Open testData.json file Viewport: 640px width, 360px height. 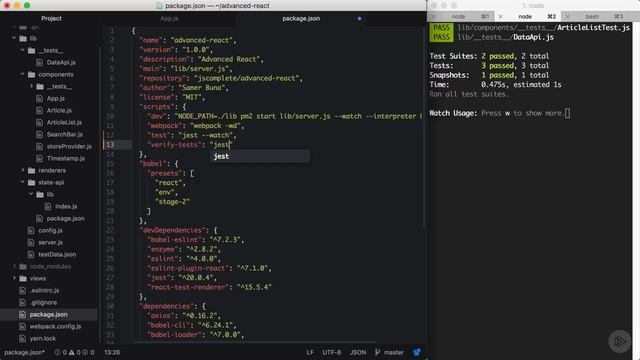pyautogui.click(x=57, y=254)
